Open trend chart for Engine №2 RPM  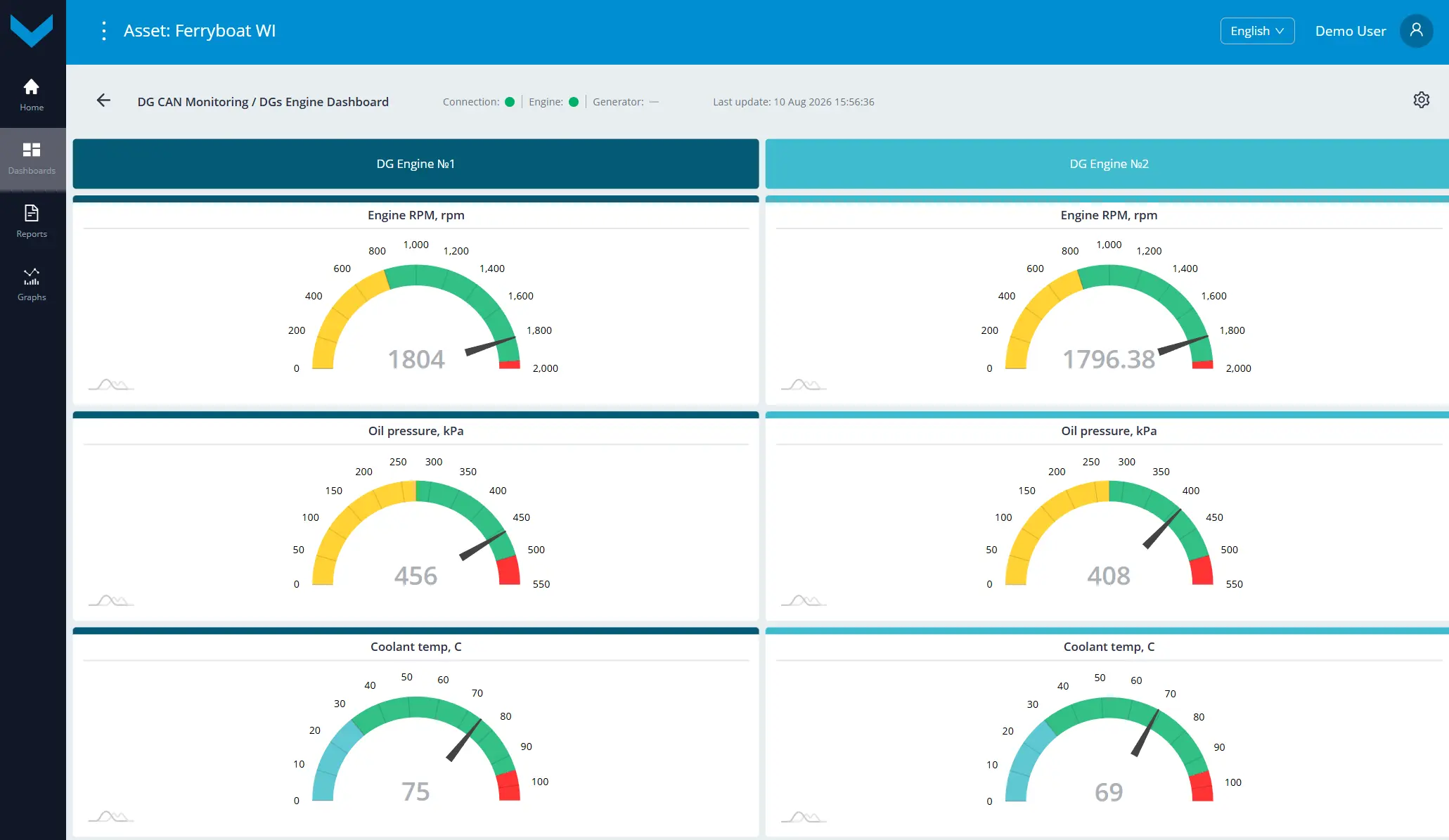click(804, 385)
